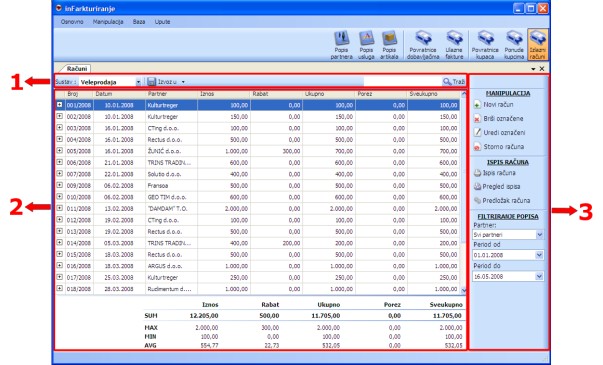Image resolution: width=603 pixels, height=365 pixels.
Task: Sort by Datum column header
Action: [119, 94]
